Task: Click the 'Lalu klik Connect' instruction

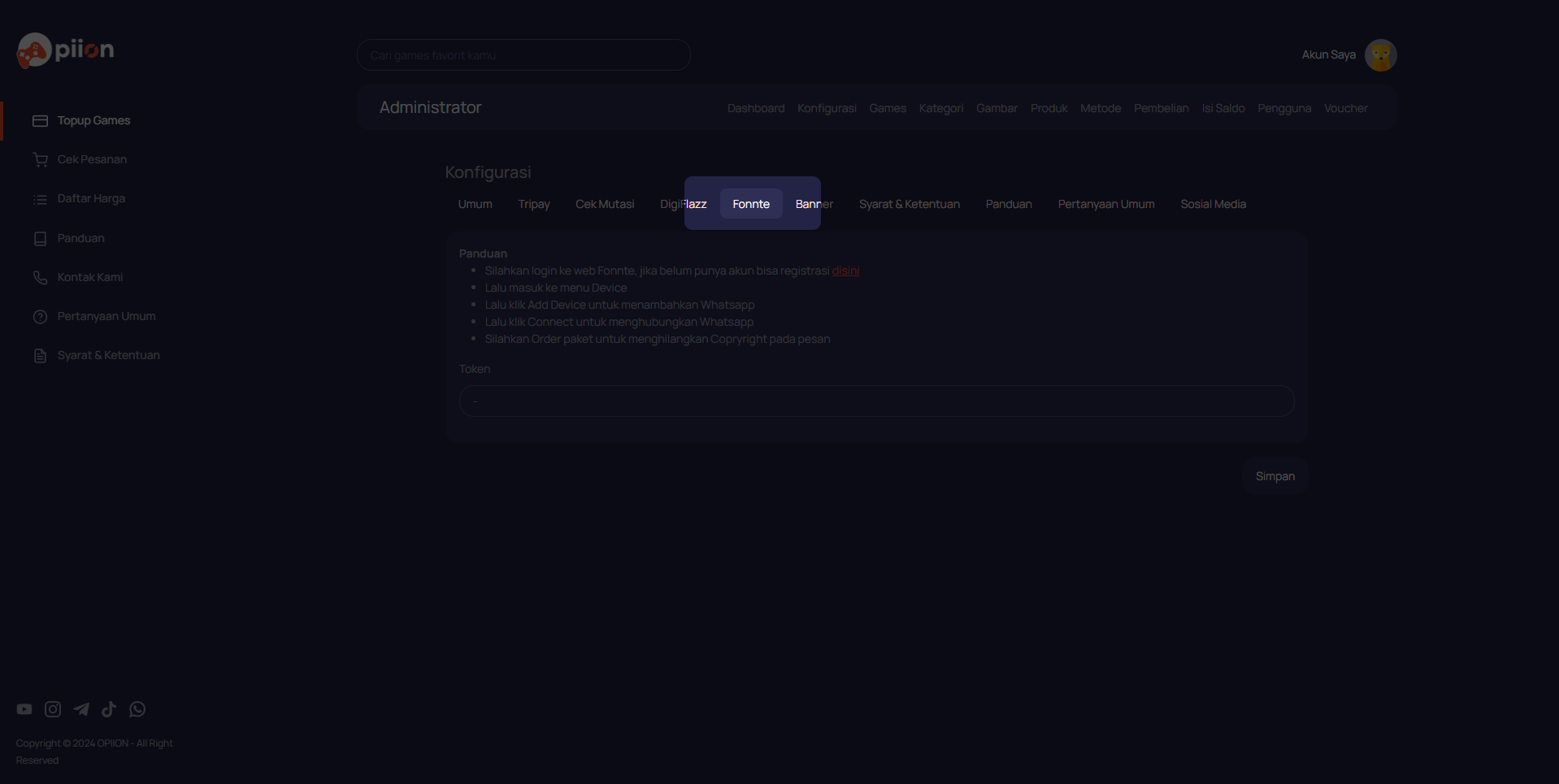Action: click(619, 322)
